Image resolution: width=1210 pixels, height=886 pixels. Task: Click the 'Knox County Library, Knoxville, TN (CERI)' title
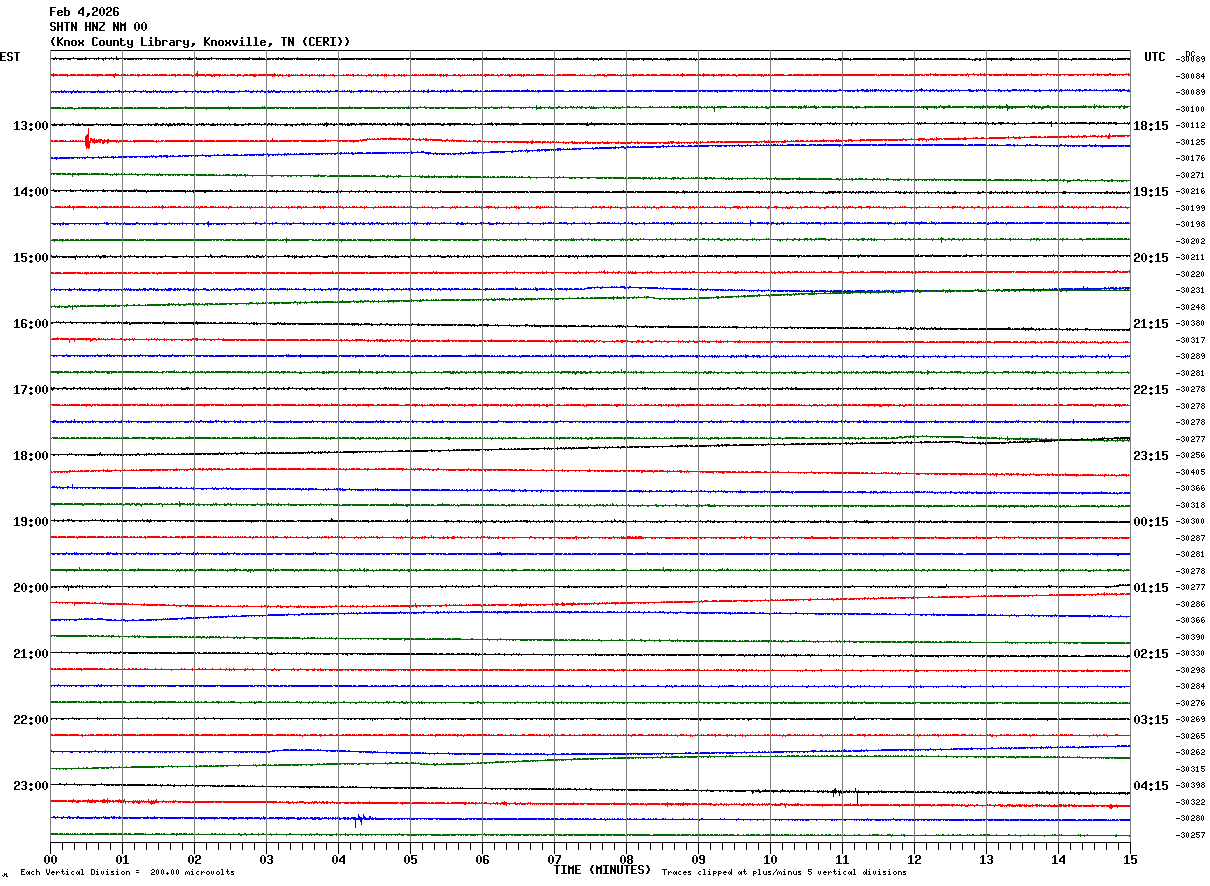pyautogui.click(x=200, y=42)
